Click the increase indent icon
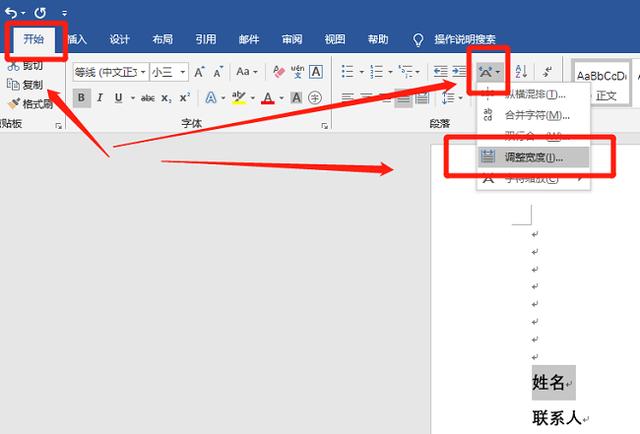 click(x=459, y=72)
